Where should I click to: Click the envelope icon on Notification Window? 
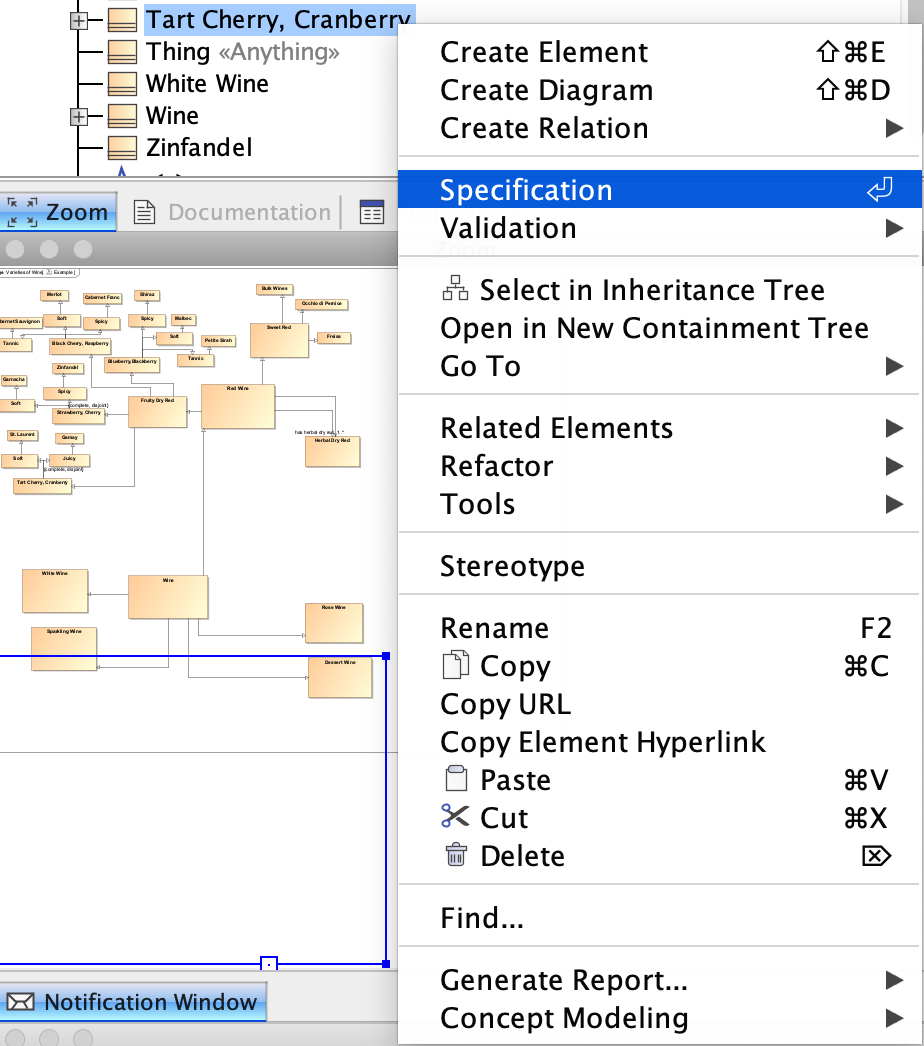[x=21, y=1002]
